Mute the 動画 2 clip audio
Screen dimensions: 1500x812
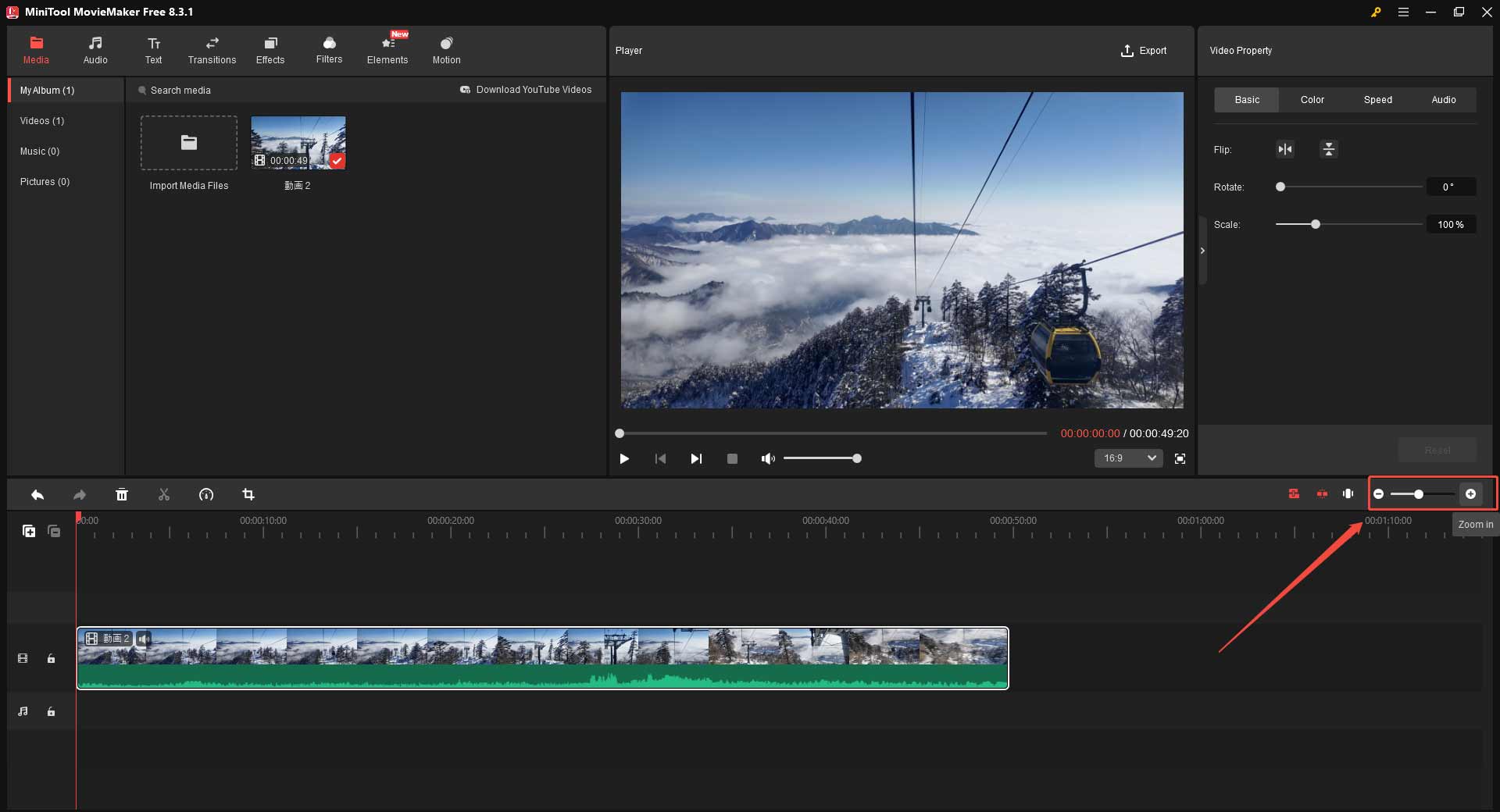(143, 639)
